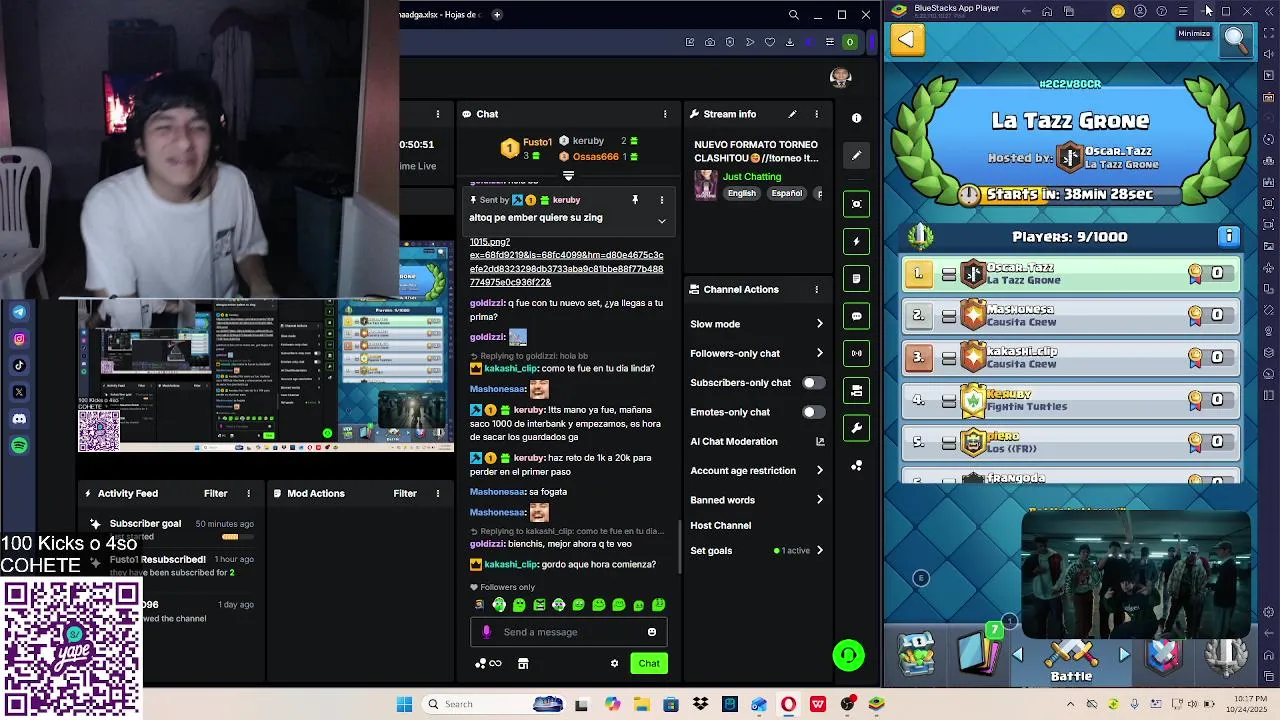This screenshot has height=720, width=1280.
Task: Open Windows Start menu
Action: point(404,704)
